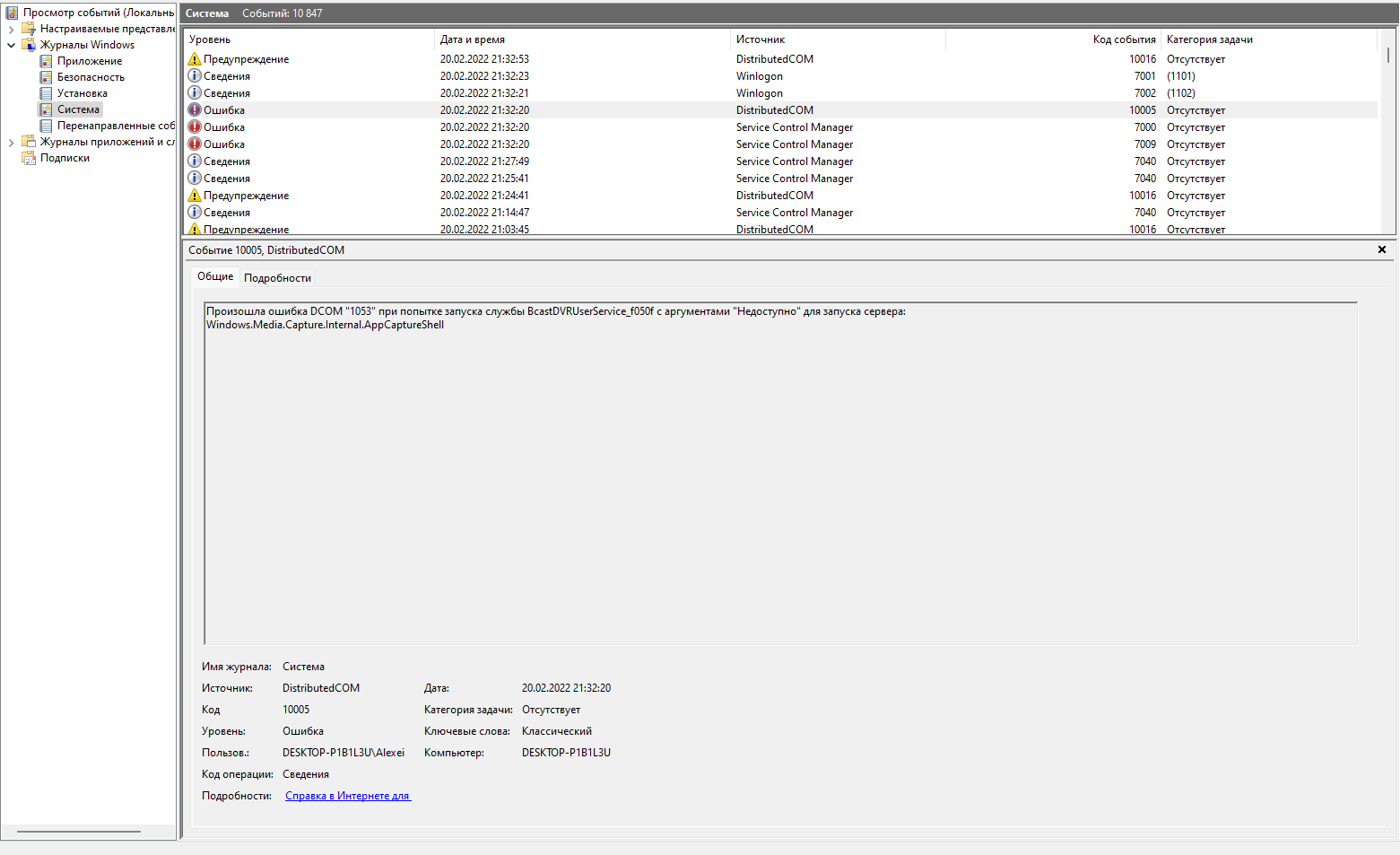Click the Event Viewer root icon in the tree
Image resolution: width=1400 pixels, height=855 pixels.
click(12, 13)
